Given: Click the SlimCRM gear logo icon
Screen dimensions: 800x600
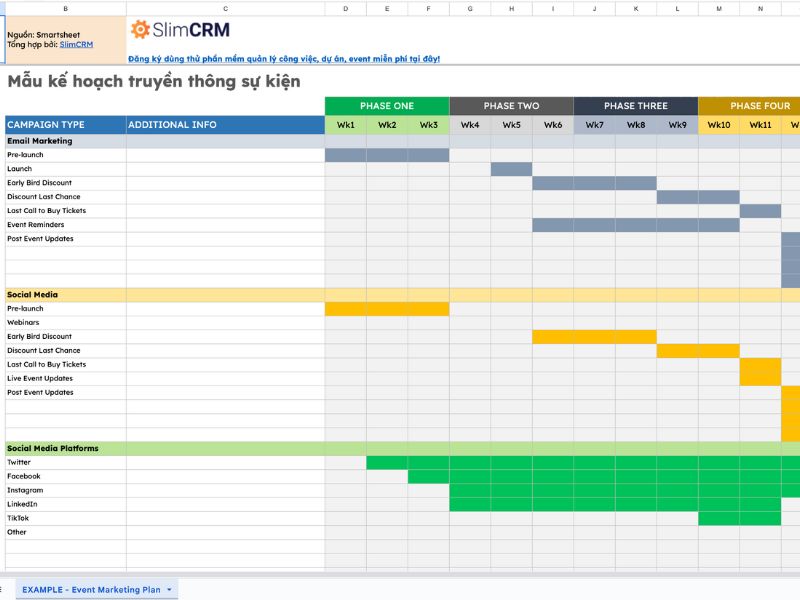Looking at the screenshot, I should (141, 30).
